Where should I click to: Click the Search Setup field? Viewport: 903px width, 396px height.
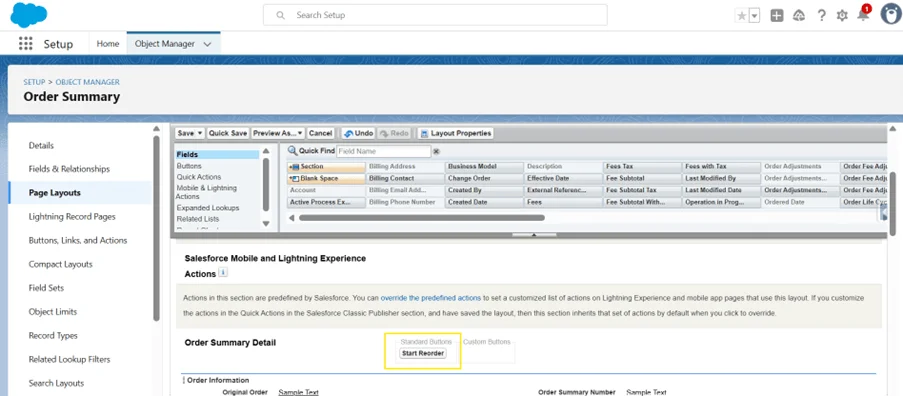(435, 15)
